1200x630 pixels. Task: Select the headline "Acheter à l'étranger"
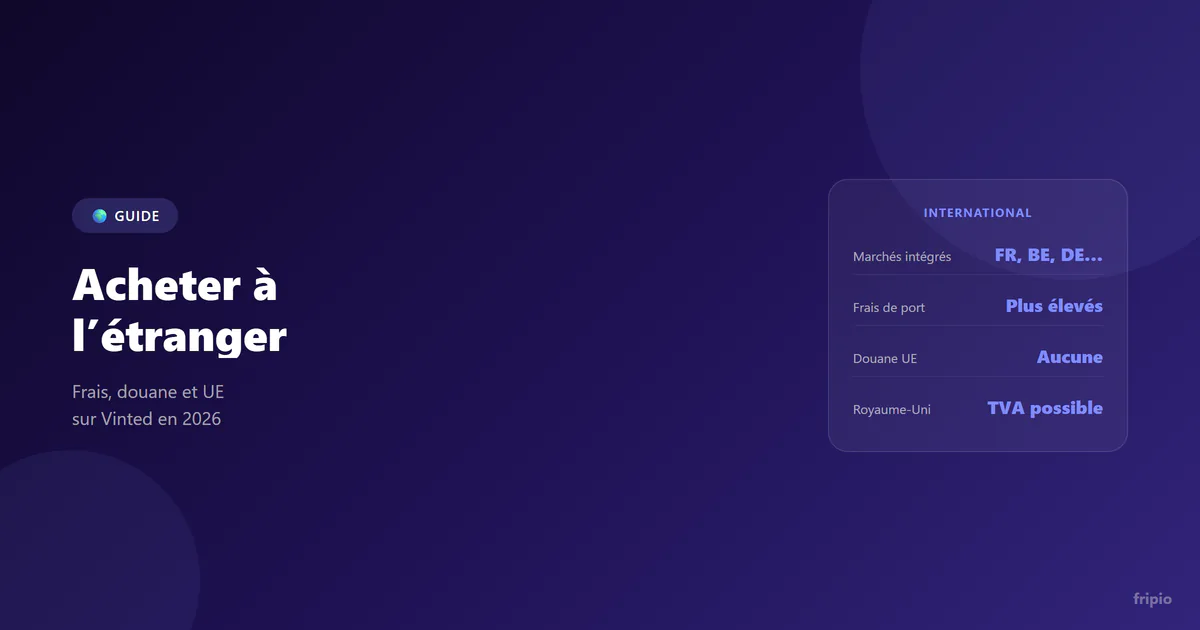click(x=180, y=311)
